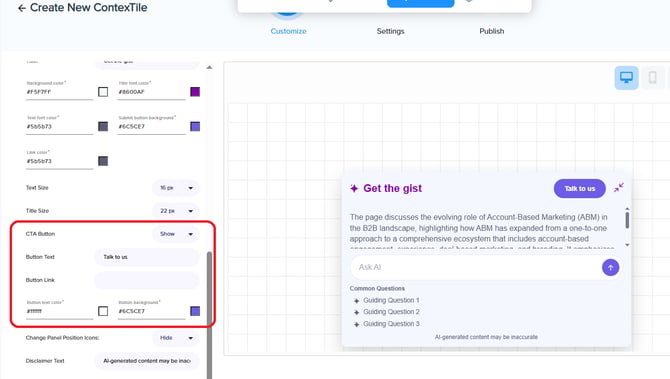The height and width of the screenshot is (379, 670).
Task: Select Guiding Question 3
Action: tap(391, 324)
